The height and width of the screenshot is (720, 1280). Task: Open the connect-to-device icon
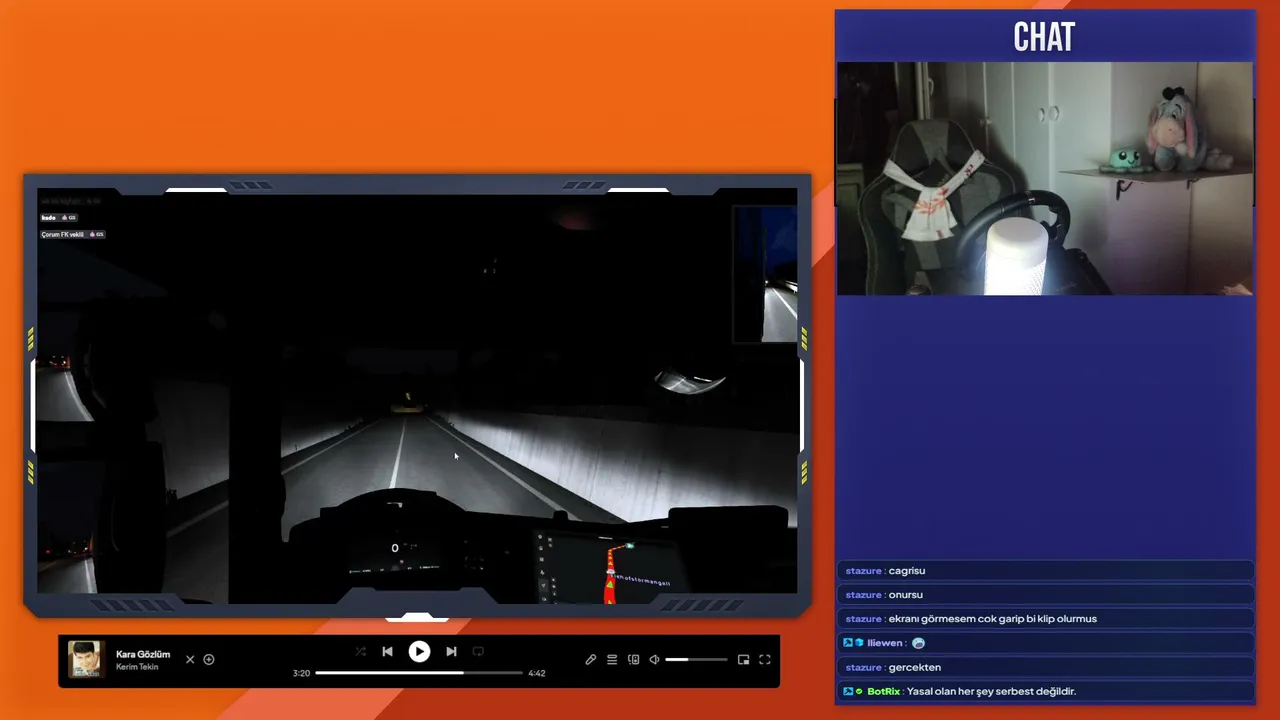633,660
